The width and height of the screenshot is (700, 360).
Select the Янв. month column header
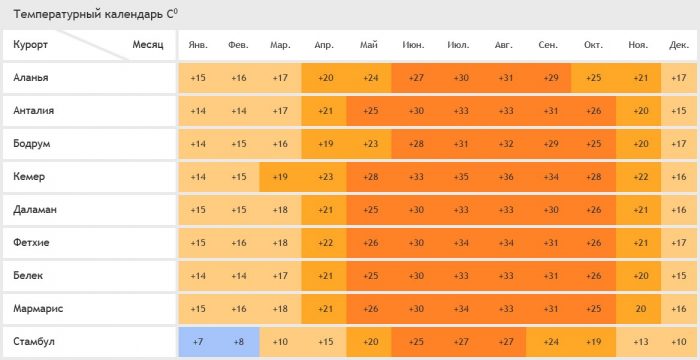pos(198,45)
